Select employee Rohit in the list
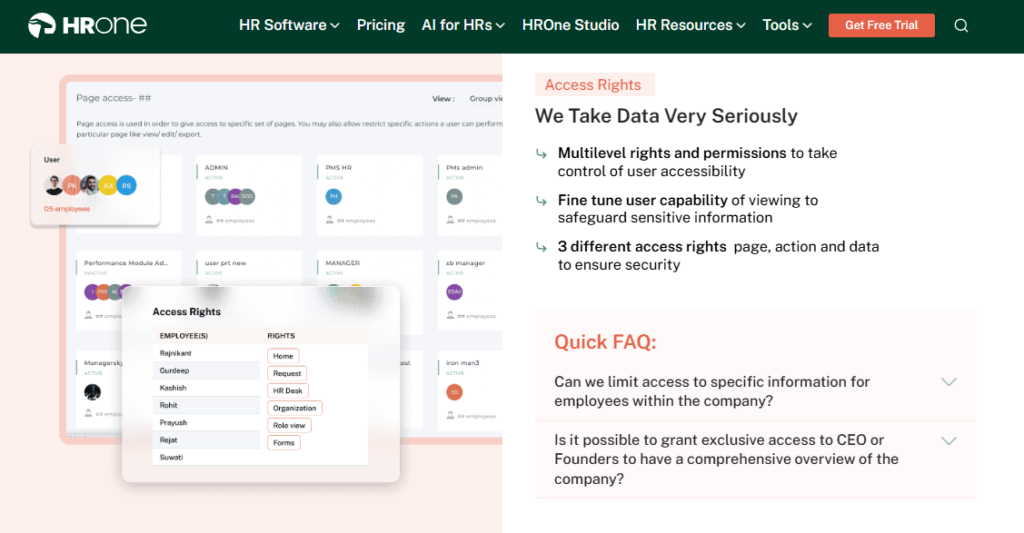The height and width of the screenshot is (533, 1024). click(x=206, y=405)
